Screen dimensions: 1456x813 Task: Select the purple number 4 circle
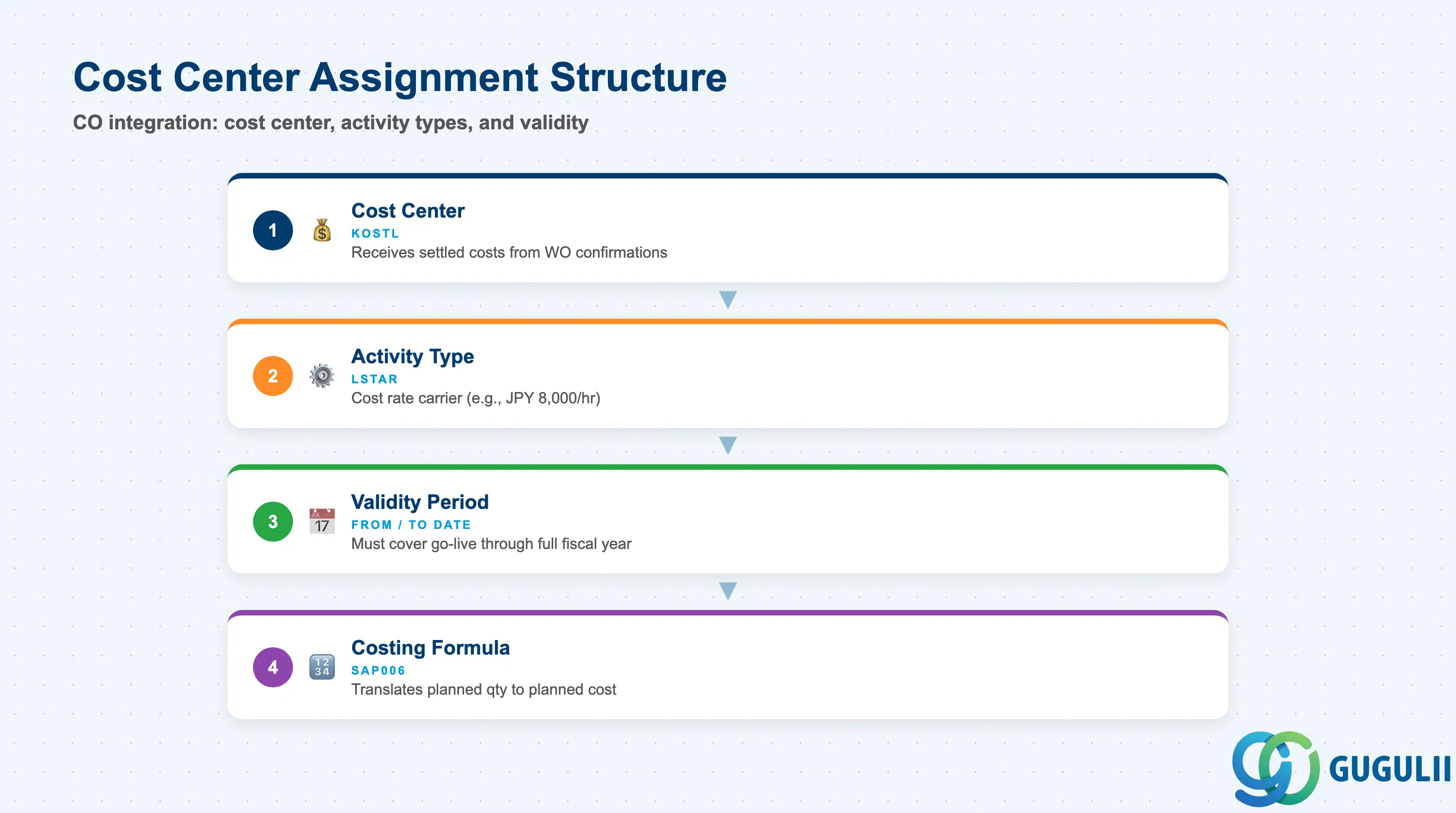[273, 667]
